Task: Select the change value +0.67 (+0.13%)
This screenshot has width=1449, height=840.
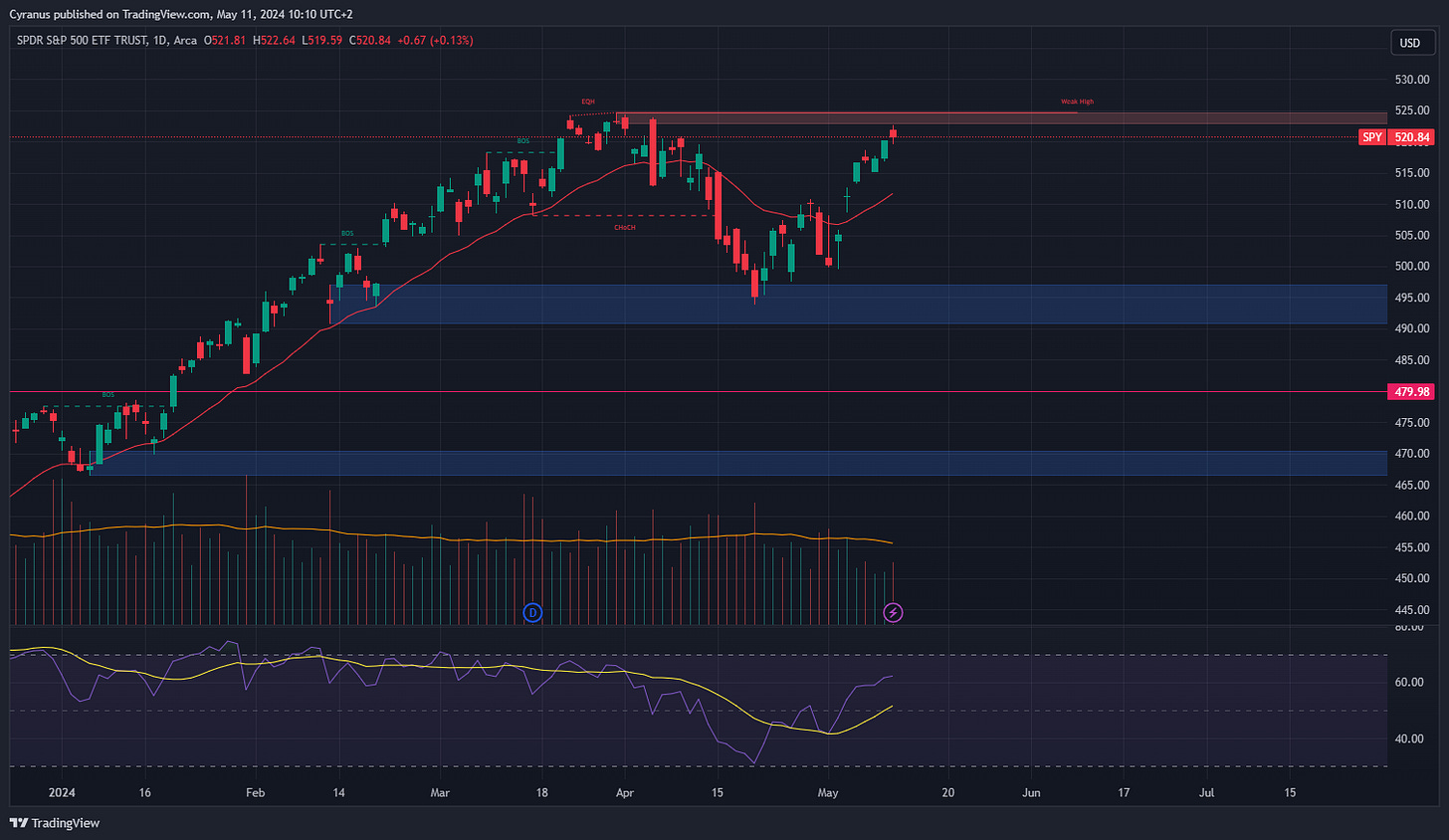Action: 435,41
